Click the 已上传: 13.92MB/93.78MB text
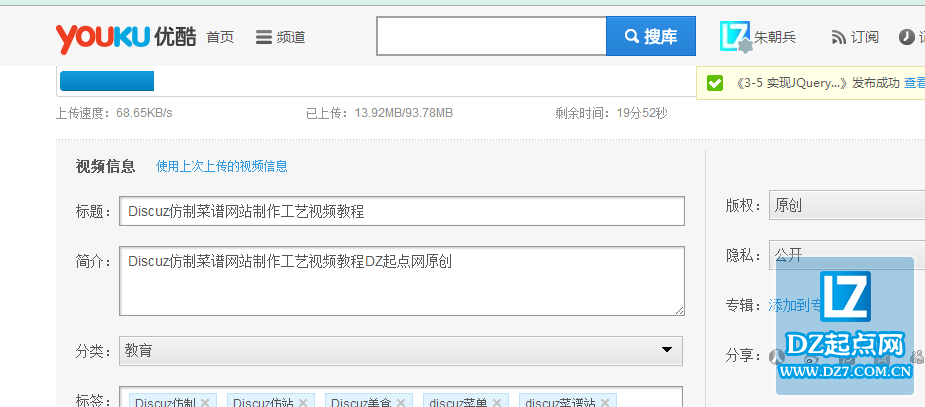The image size is (925, 407). tap(379, 113)
